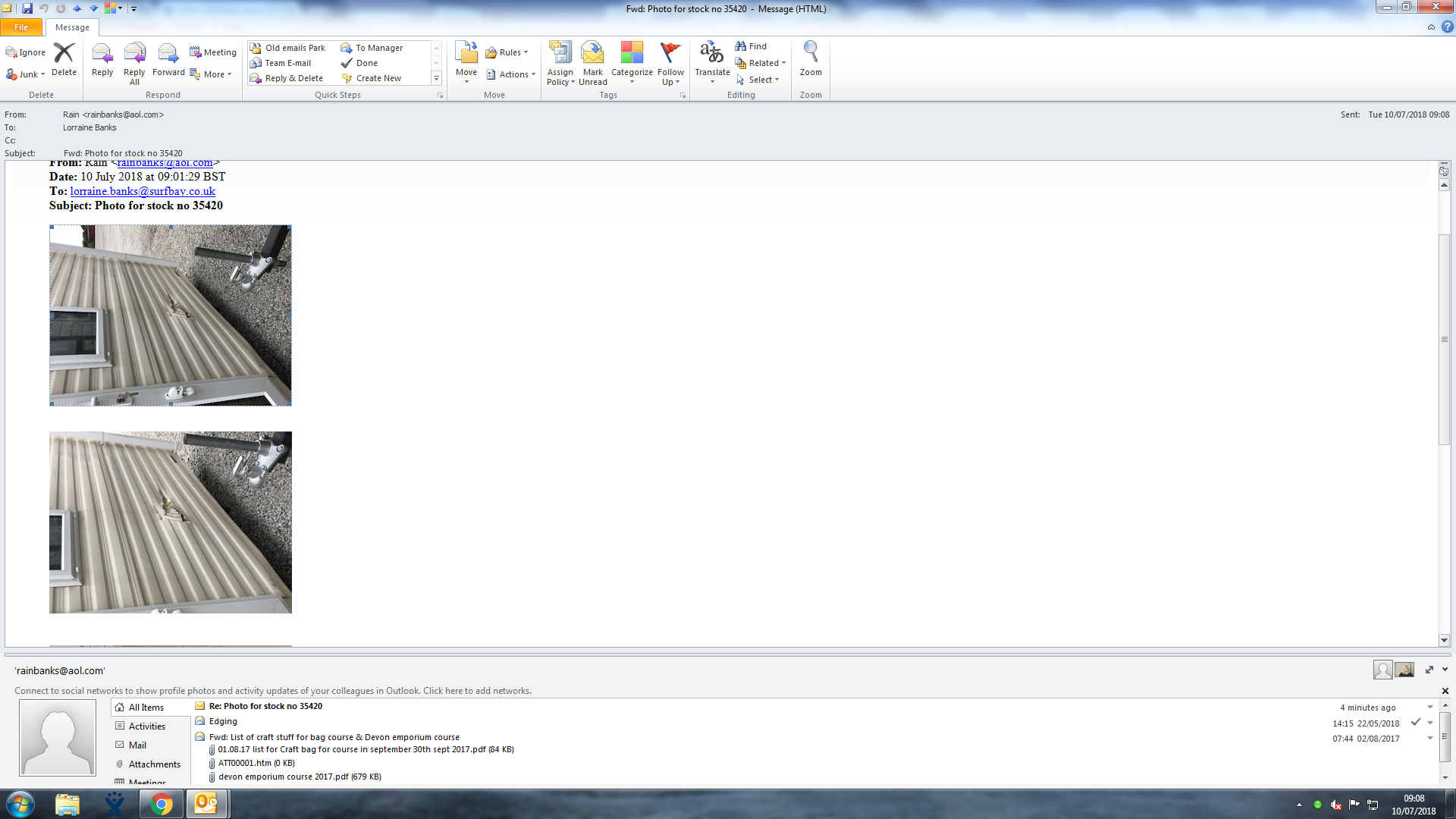This screenshot has width=1456, height=819.
Task: Click the lorraine.banks@surfbay.co.uk email link
Action: (143, 191)
